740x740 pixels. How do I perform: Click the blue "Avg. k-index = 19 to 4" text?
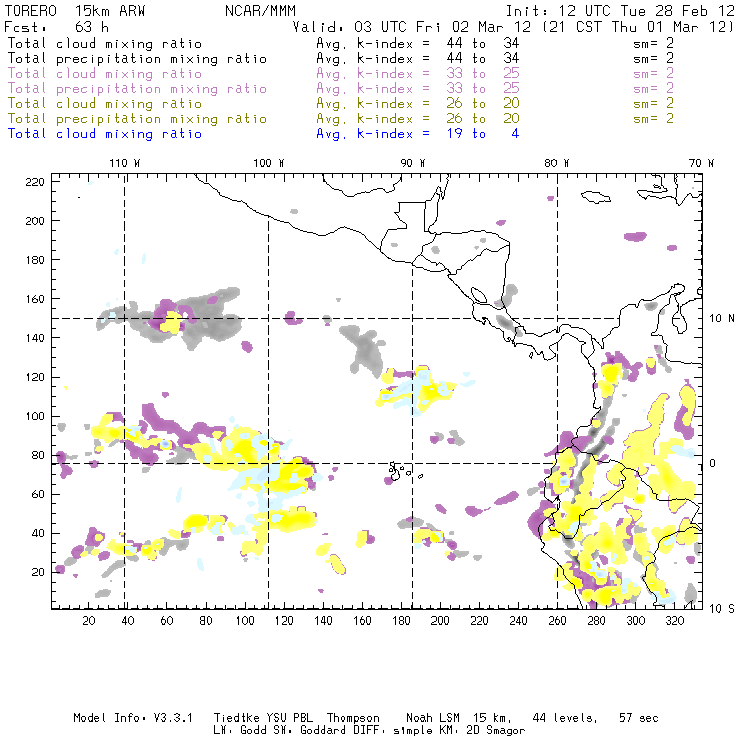click(x=418, y=134)
